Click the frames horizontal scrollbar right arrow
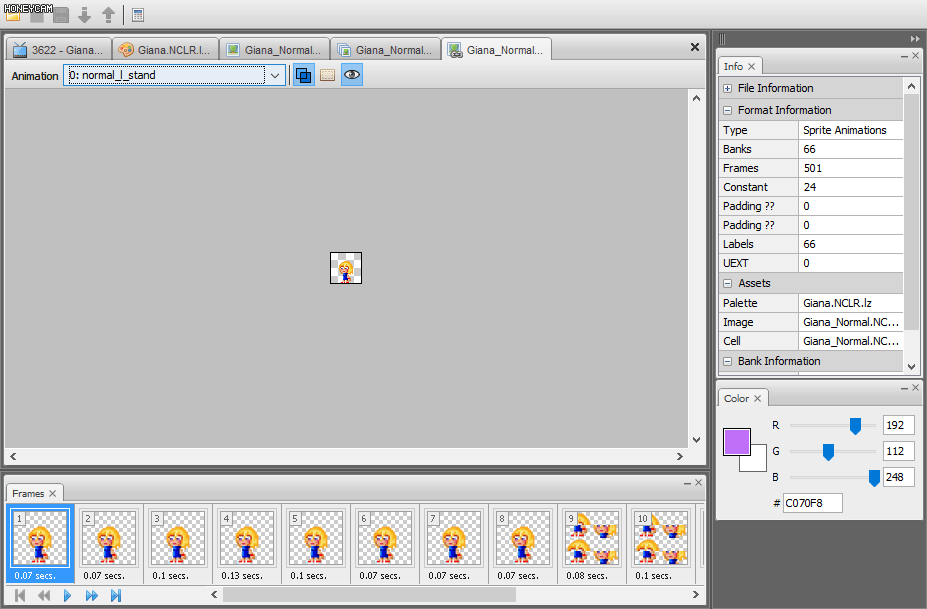Image resolution: width=927 pixels, height=609 pixels. (x=695, y=595)
